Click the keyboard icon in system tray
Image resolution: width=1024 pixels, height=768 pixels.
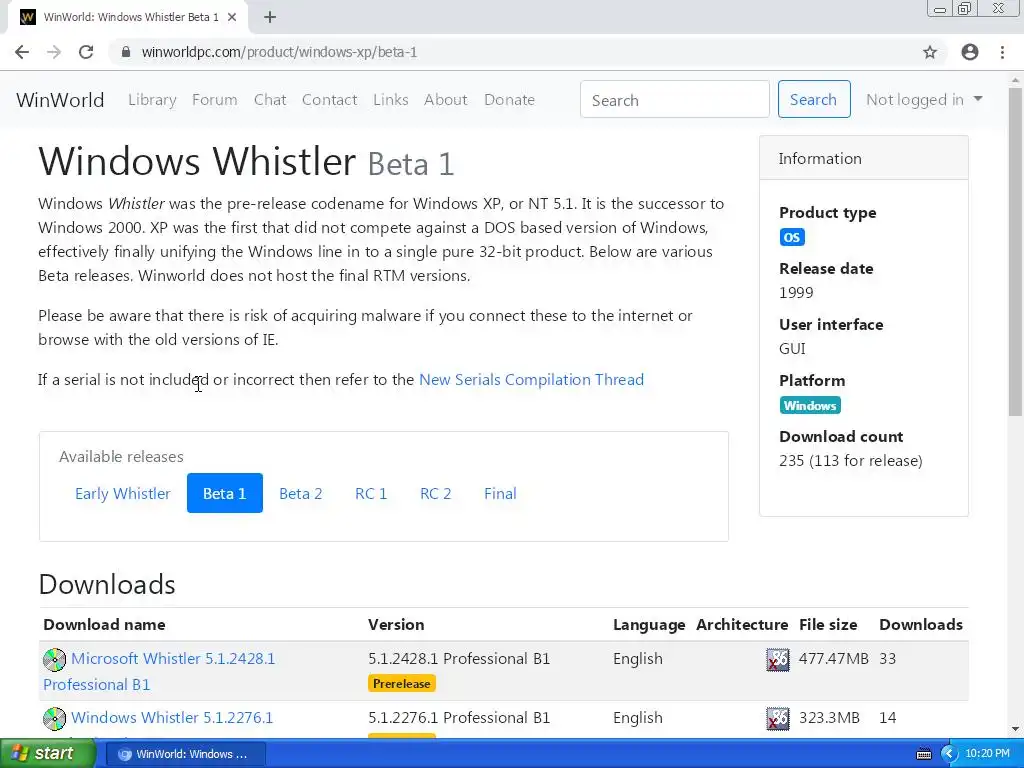pos(923,754)
